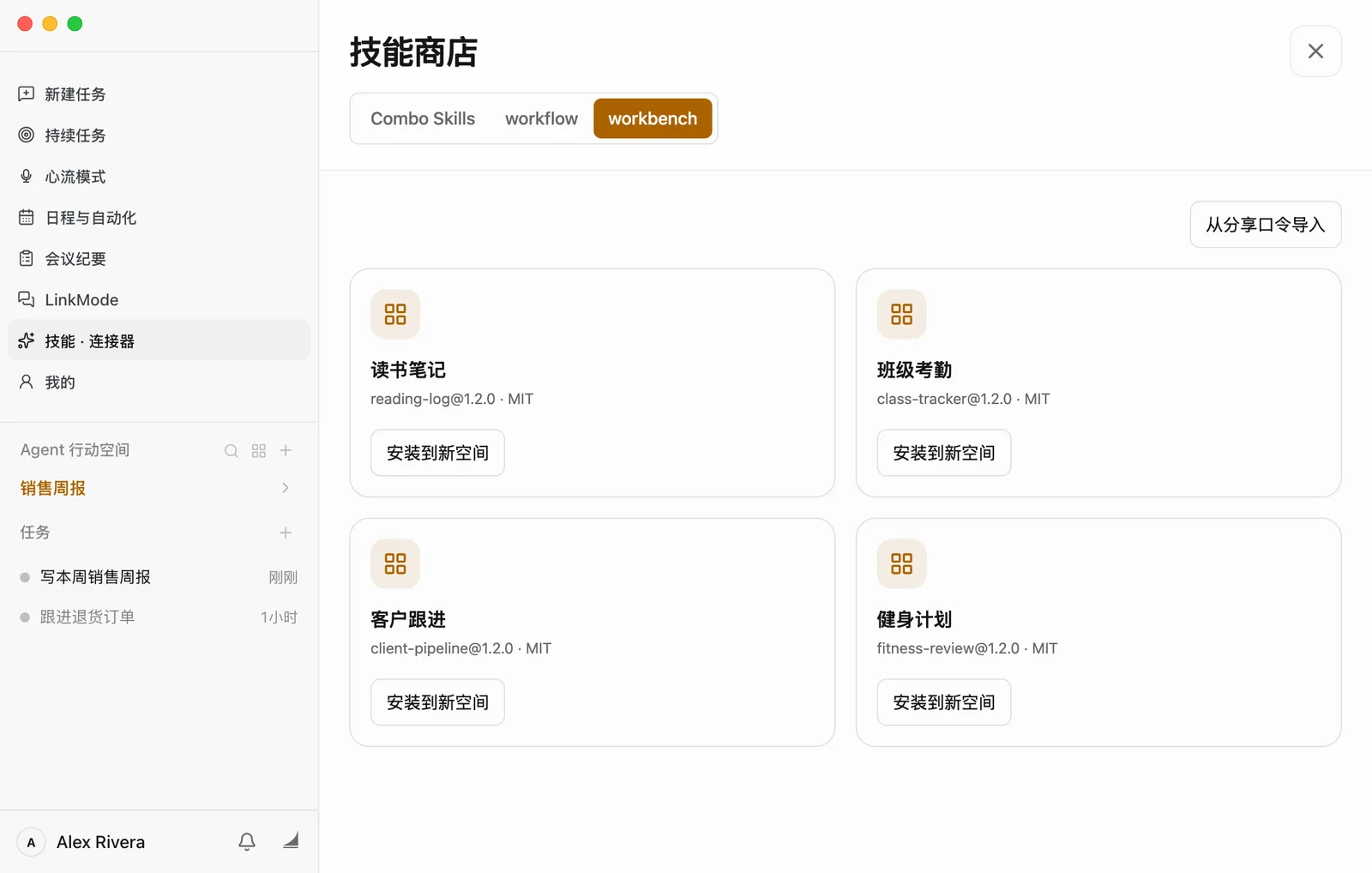1372x873 pixels.
Task: Click the 持续任务 target icon
Action: click(x=27, y=135)
